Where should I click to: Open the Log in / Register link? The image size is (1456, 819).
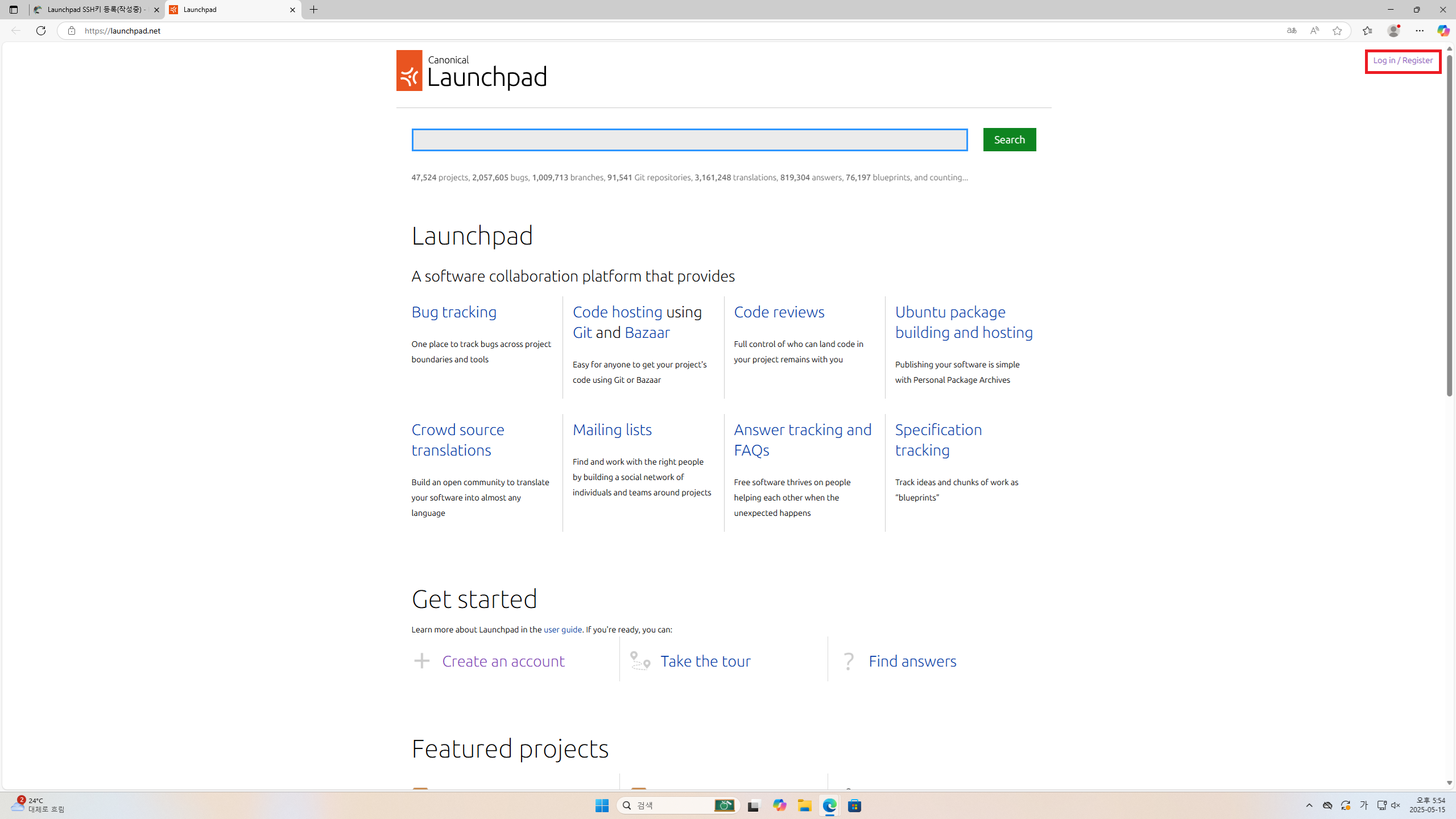(x=1403, y=60)
